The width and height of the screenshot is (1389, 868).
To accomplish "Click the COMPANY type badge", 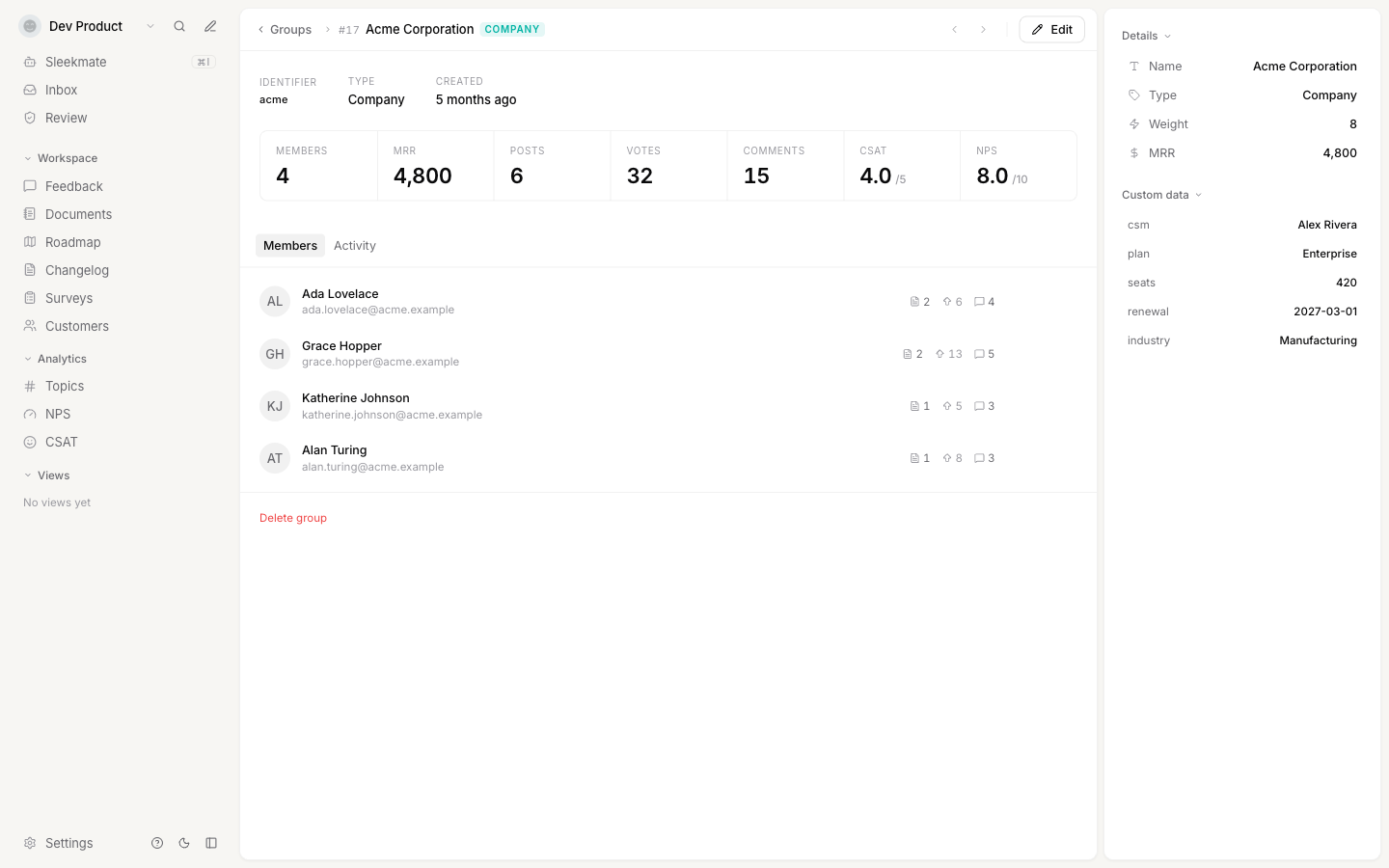I will point(512,30).
